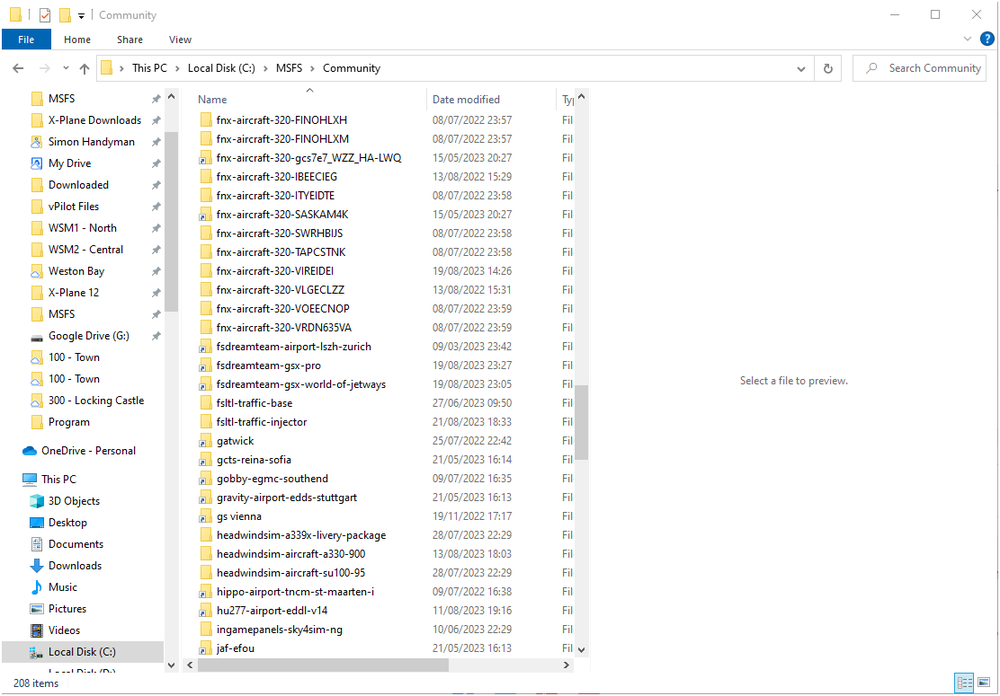The image size is (1000, 696).
Task: Switch to details view via status bar icon
Action: [963, 683]
